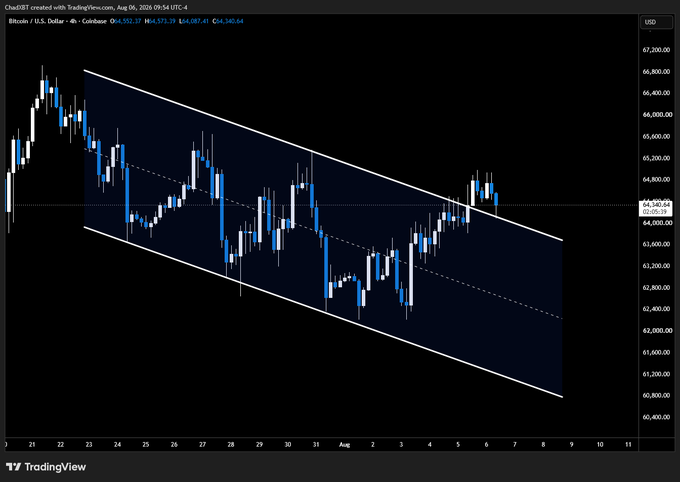Click date 11 on the time axis
The image size is (680, 482).
click(628, 445)
